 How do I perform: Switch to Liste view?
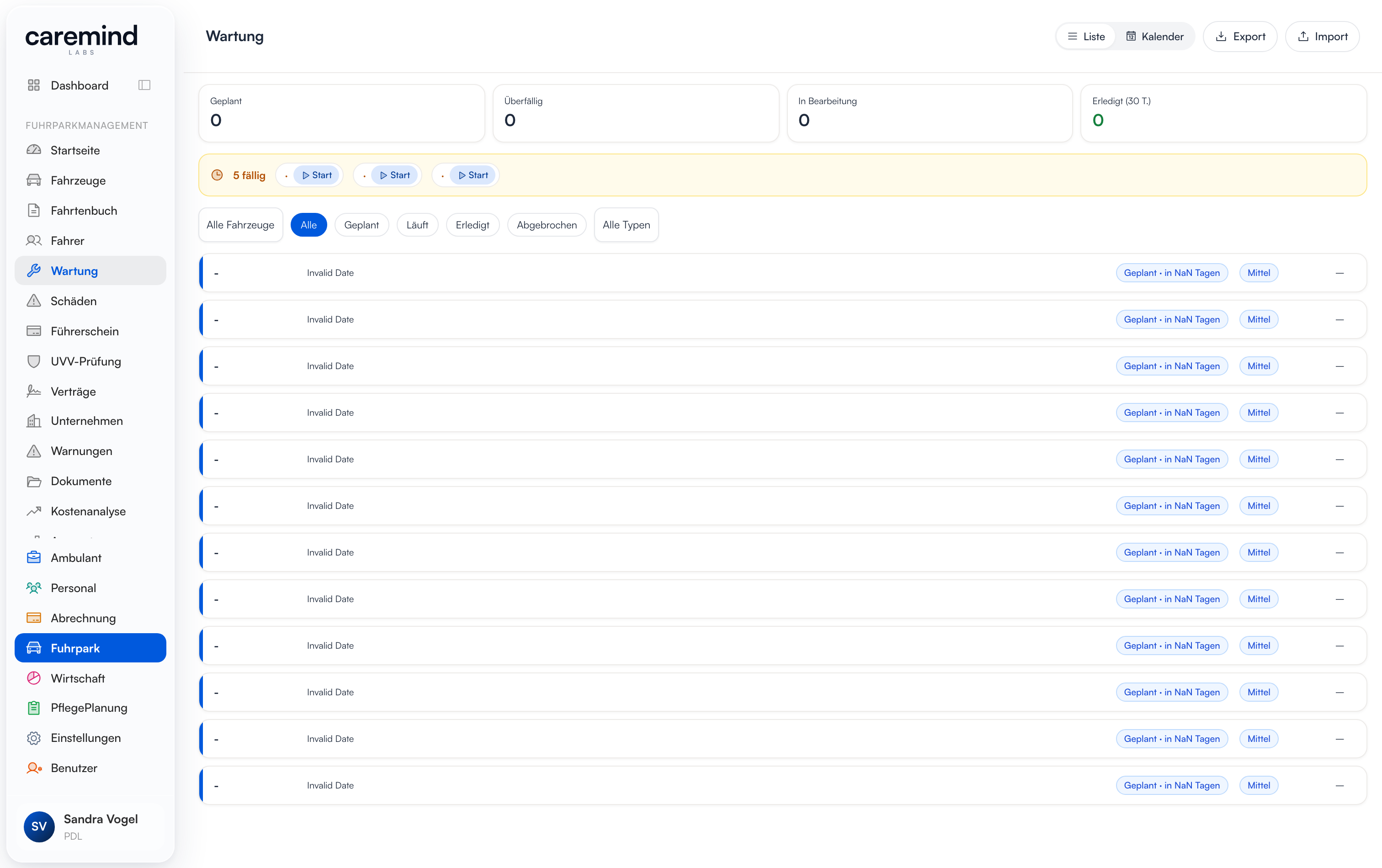tap(1086, 37)
